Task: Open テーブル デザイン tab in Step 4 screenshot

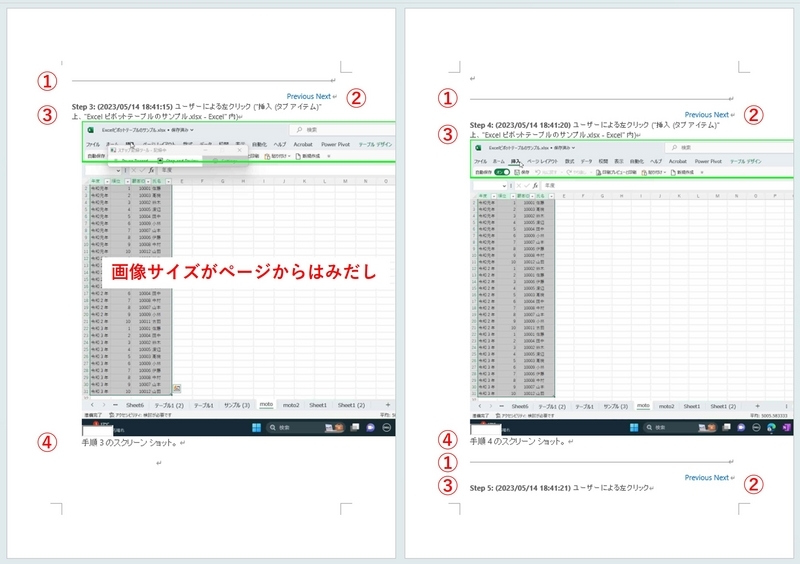Action: pos(745,161)
